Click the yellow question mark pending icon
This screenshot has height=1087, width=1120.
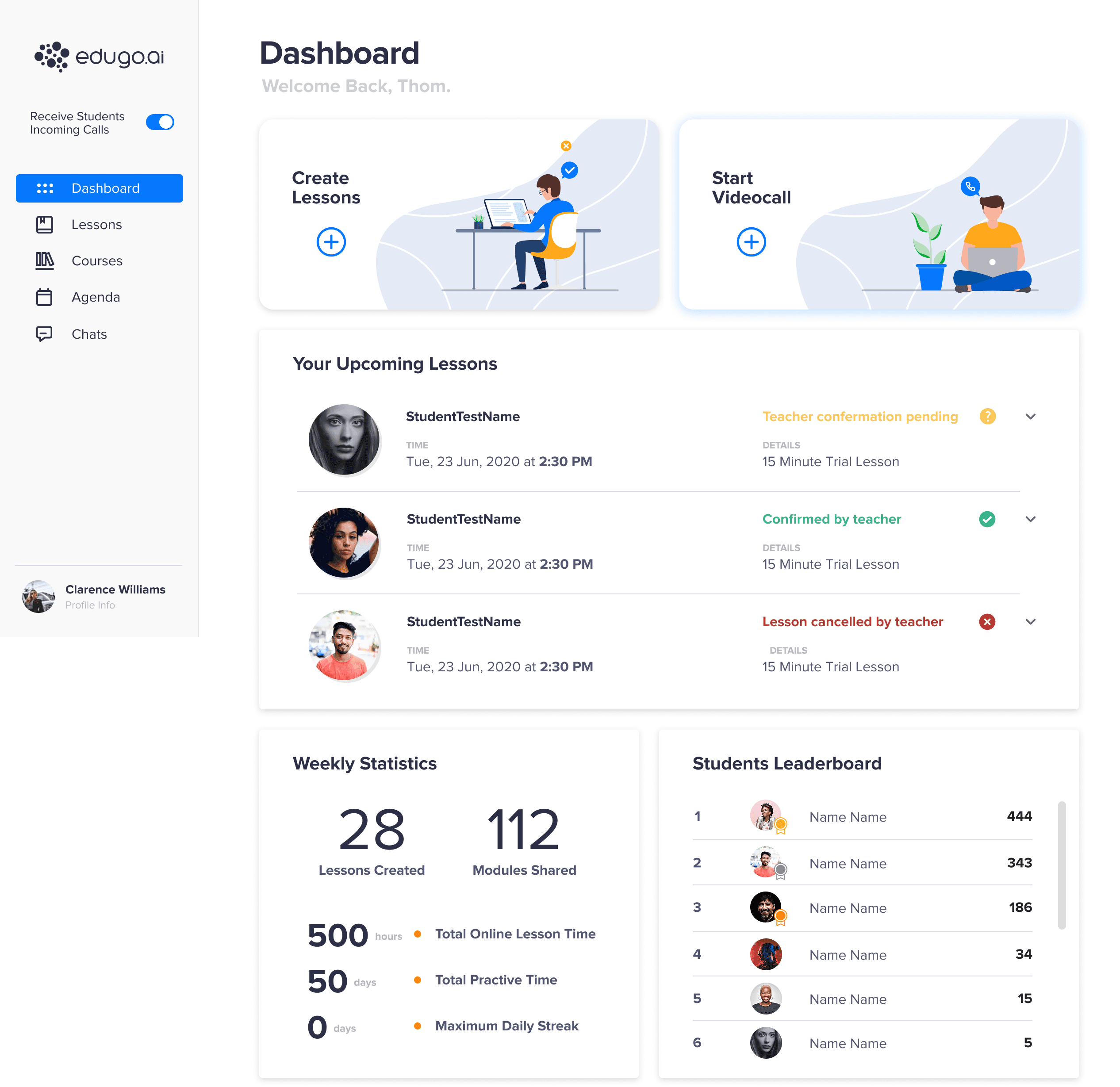pyautogui.click(x=987, y=417)
